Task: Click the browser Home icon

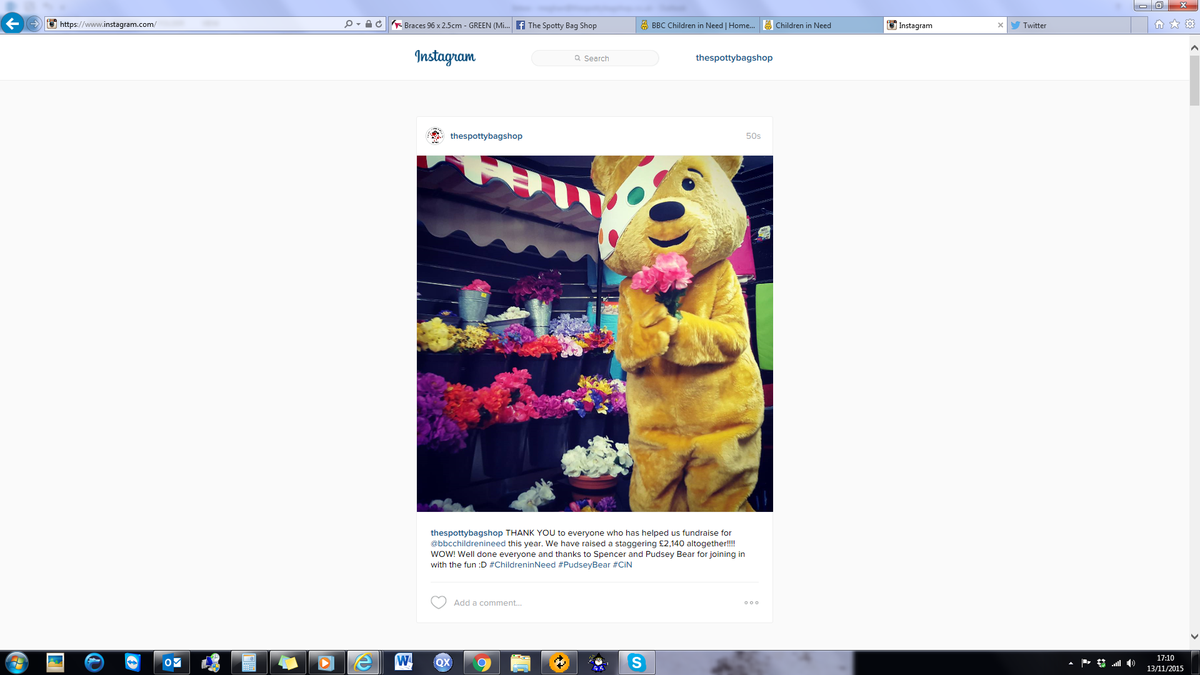Action: click(x=1159, y=25)
